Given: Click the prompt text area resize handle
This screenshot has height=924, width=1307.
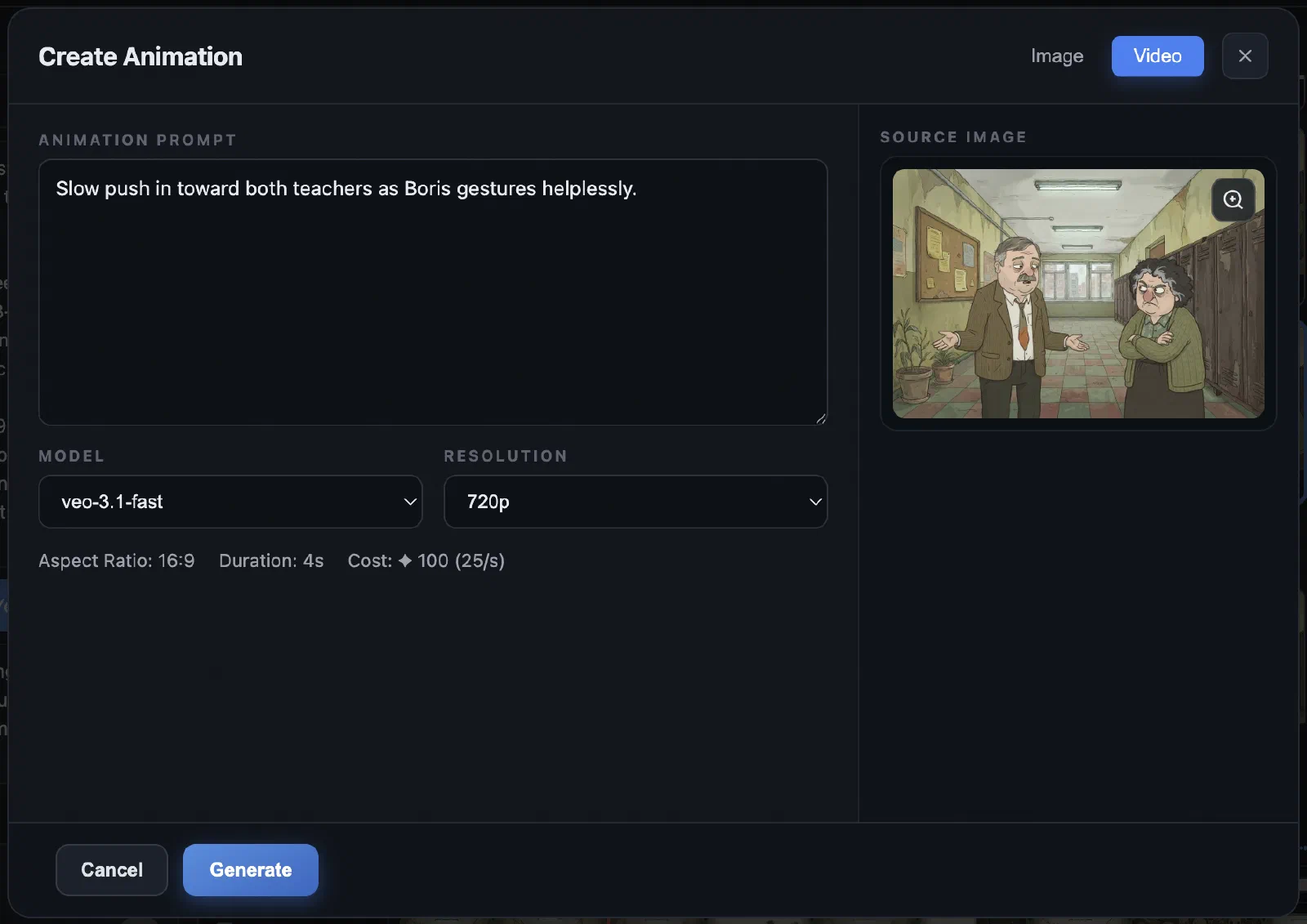Looking at the screenshot, I should [821, 418].
